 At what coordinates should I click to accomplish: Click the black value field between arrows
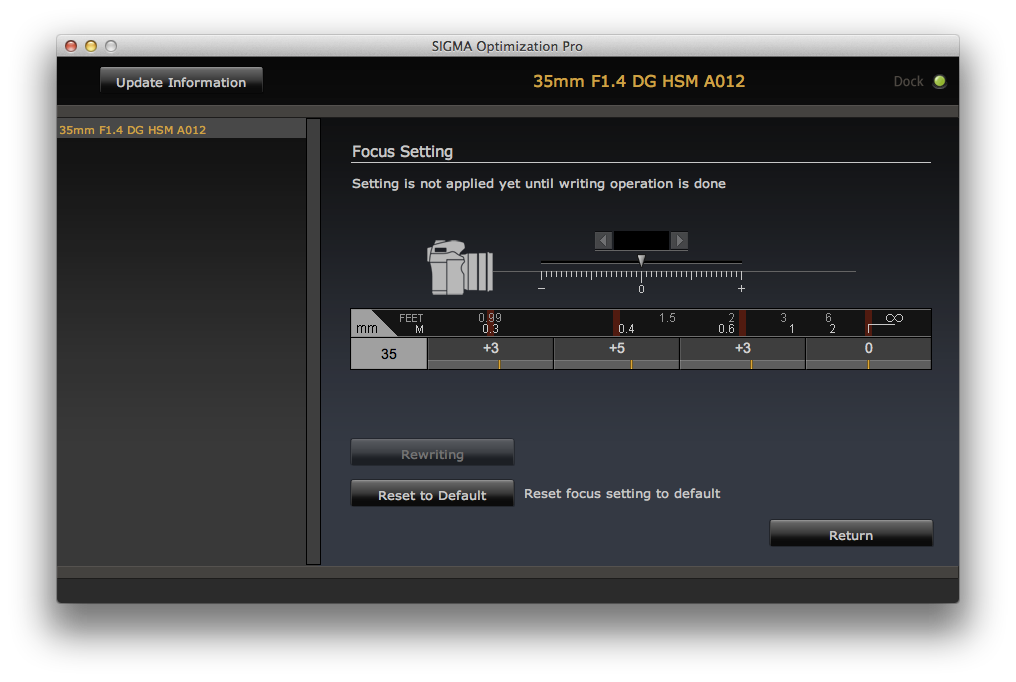click(x=641, y=241)
